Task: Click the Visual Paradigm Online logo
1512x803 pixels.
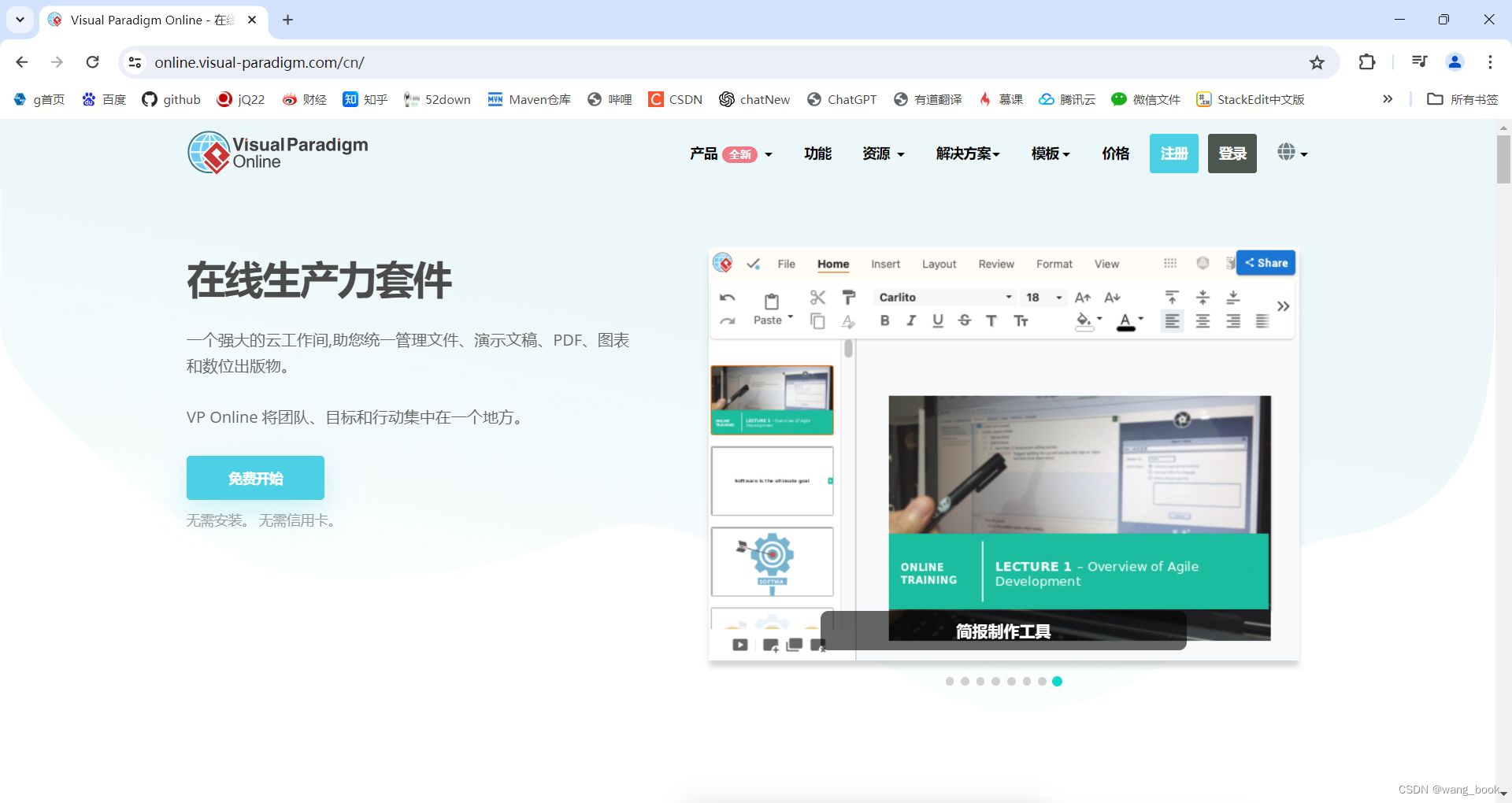Action: 278,153
